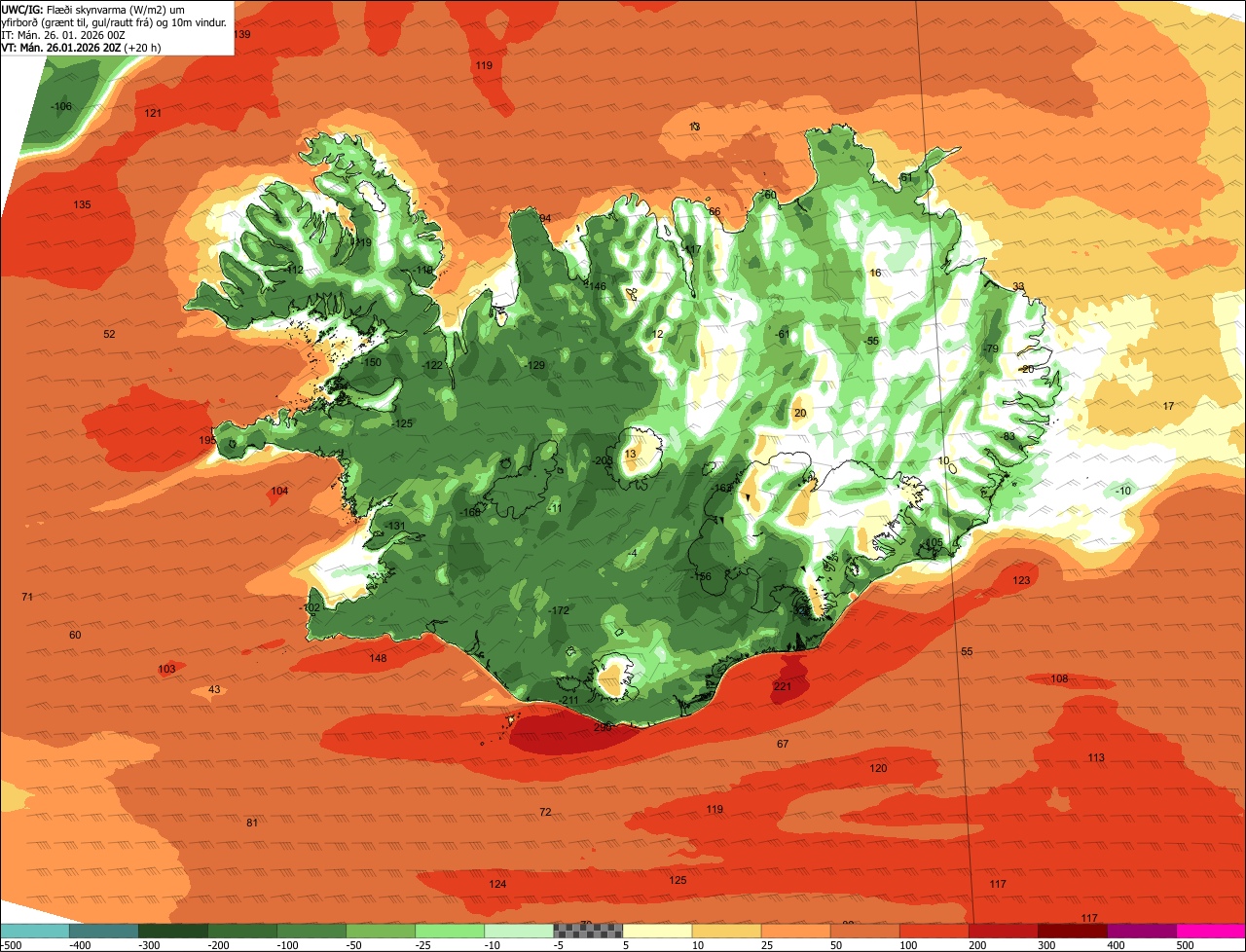The width and height of the screenshot is (1246, 952).
Task: Click the map value 195
Action: click(207, 440)
